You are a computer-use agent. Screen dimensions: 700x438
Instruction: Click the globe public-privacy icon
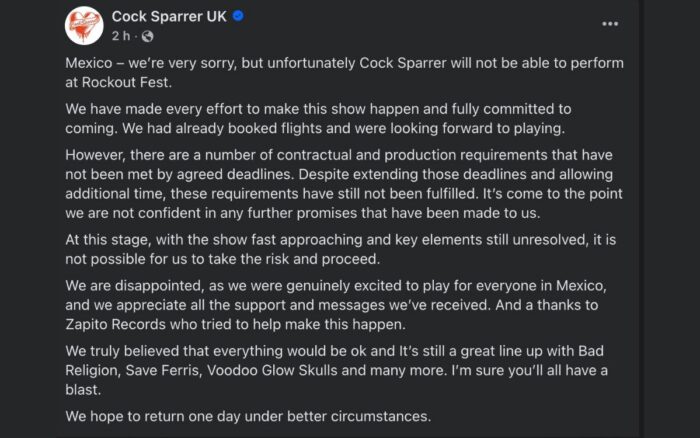[x=148, y=36]
